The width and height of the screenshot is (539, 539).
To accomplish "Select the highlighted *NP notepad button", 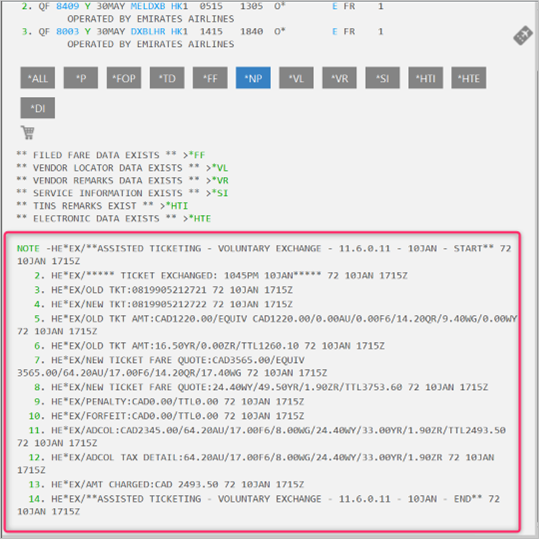I will point(253,78).
